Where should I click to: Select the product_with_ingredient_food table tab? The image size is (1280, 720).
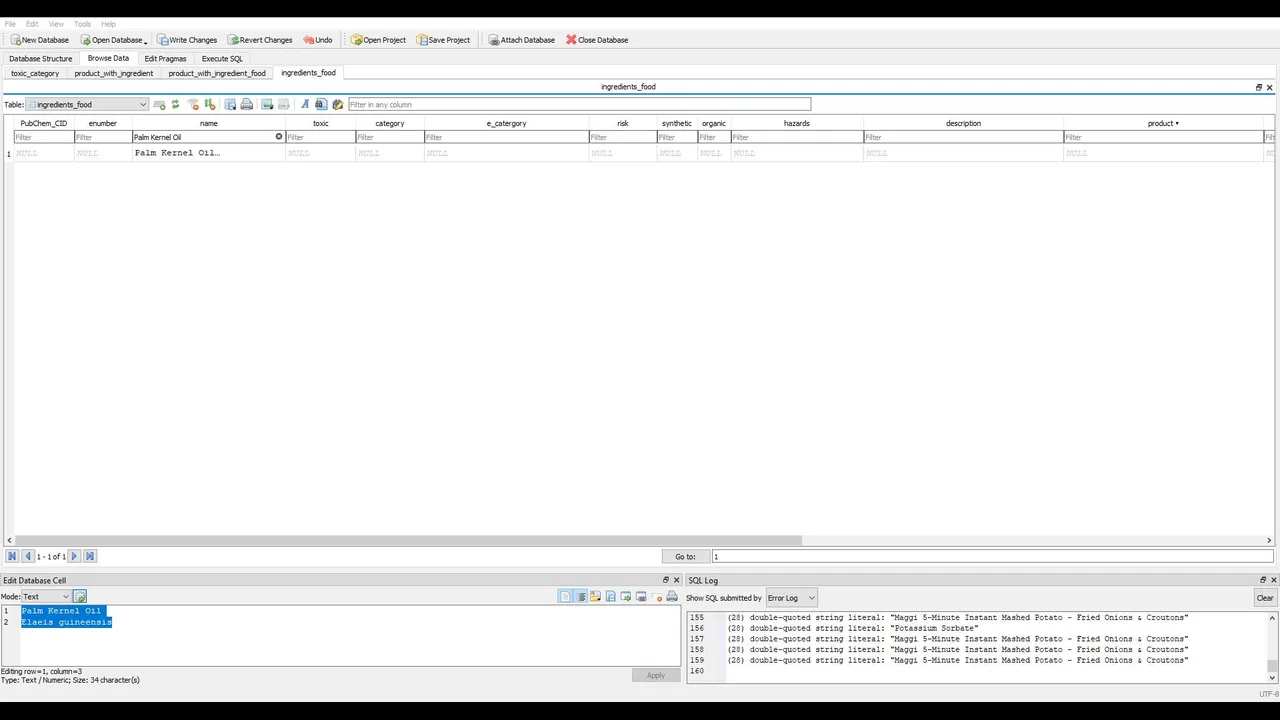(x=217, y=73)
